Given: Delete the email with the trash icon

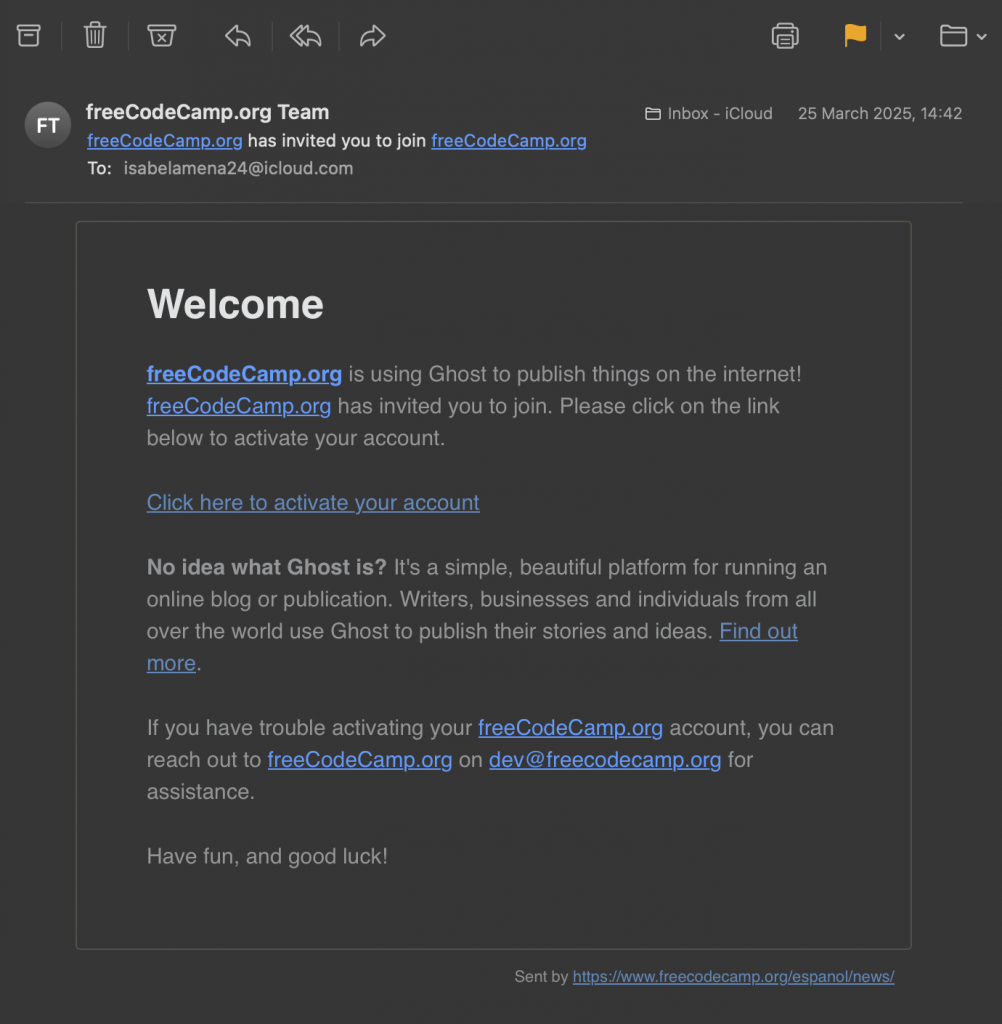Looking at the screenshot, I should 95,36.
